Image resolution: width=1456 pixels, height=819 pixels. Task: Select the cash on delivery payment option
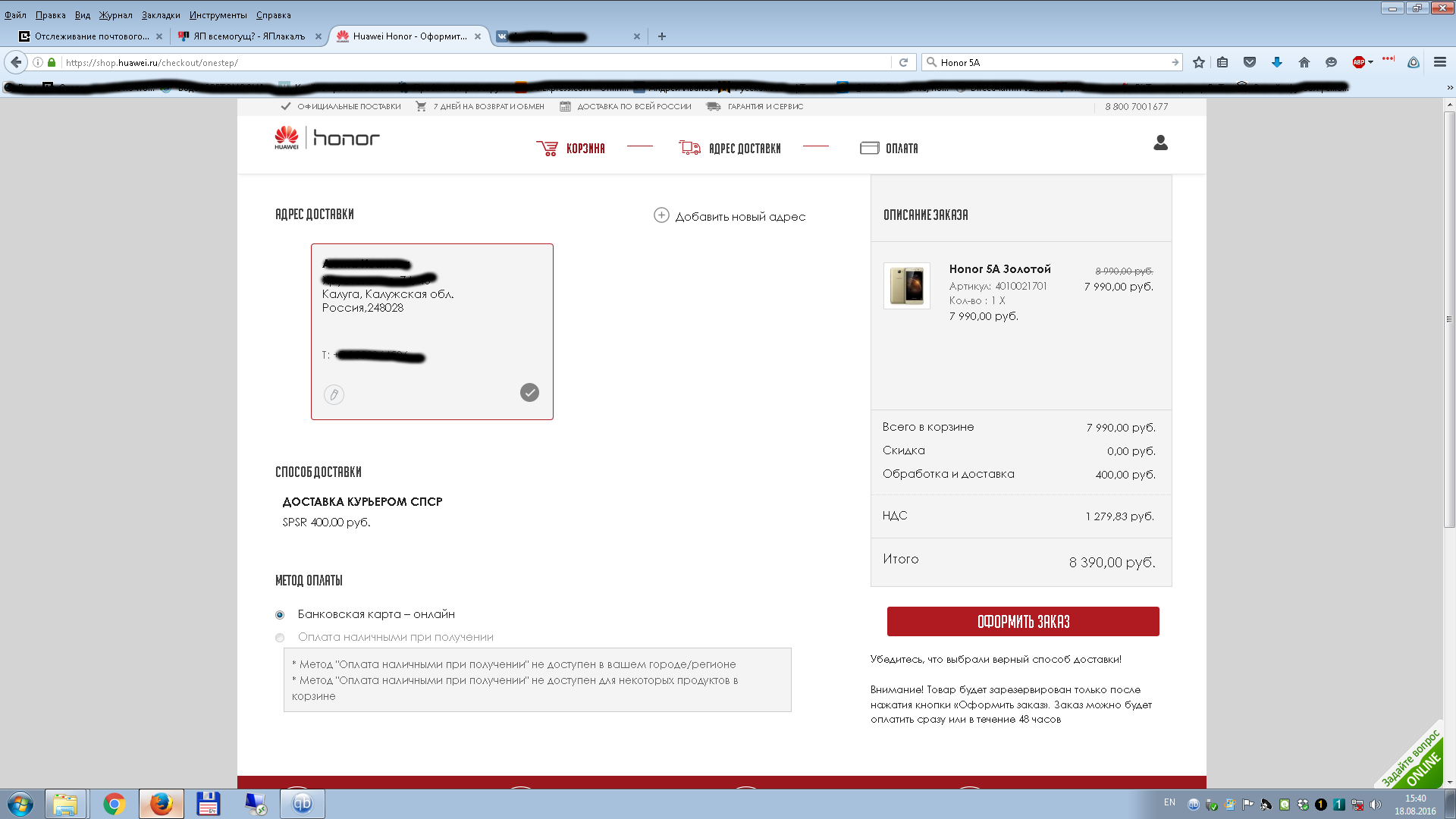[x=280, y=638]
